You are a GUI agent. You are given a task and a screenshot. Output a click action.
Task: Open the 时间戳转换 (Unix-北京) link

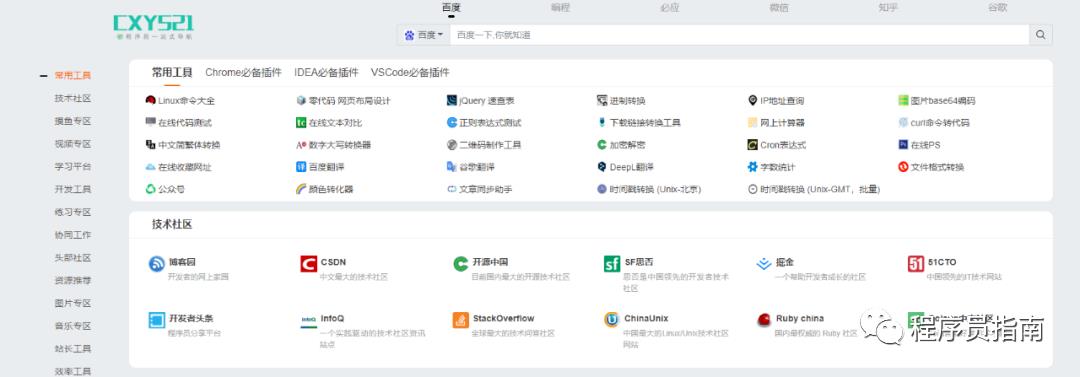655,189
